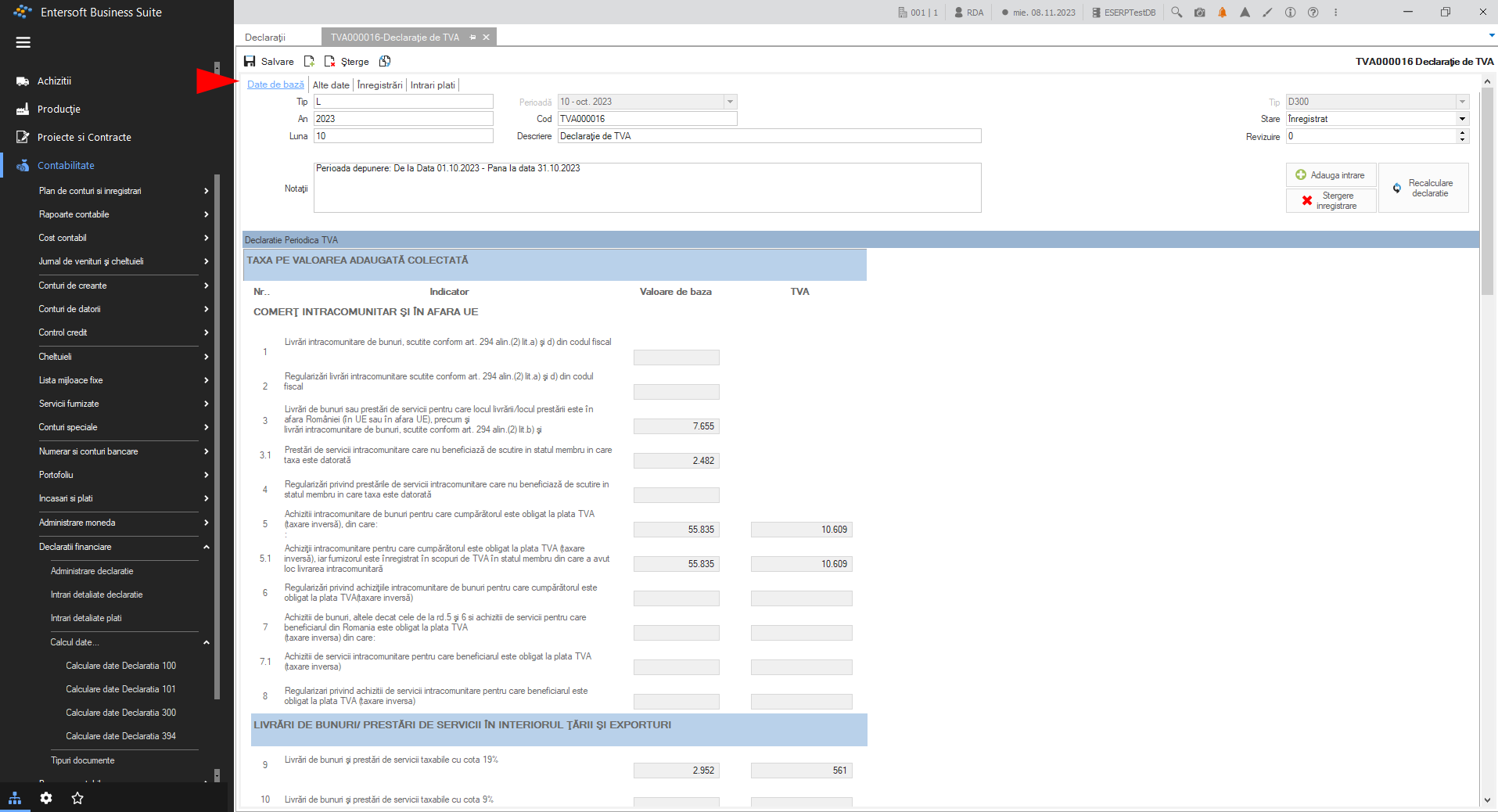Click the Adauga intrare button
Screen dimensions: 1498x812
(1331, 175)
